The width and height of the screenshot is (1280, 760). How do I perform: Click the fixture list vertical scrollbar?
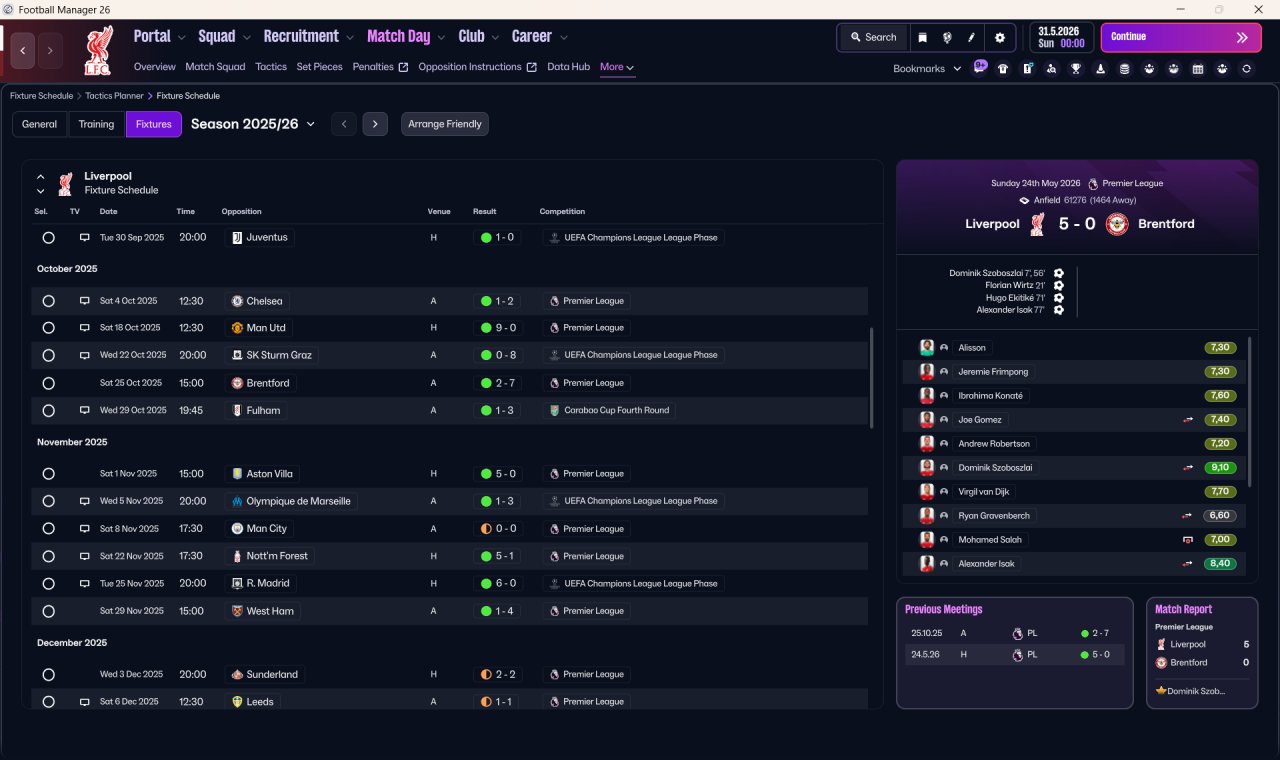click(x=872, y=378)
